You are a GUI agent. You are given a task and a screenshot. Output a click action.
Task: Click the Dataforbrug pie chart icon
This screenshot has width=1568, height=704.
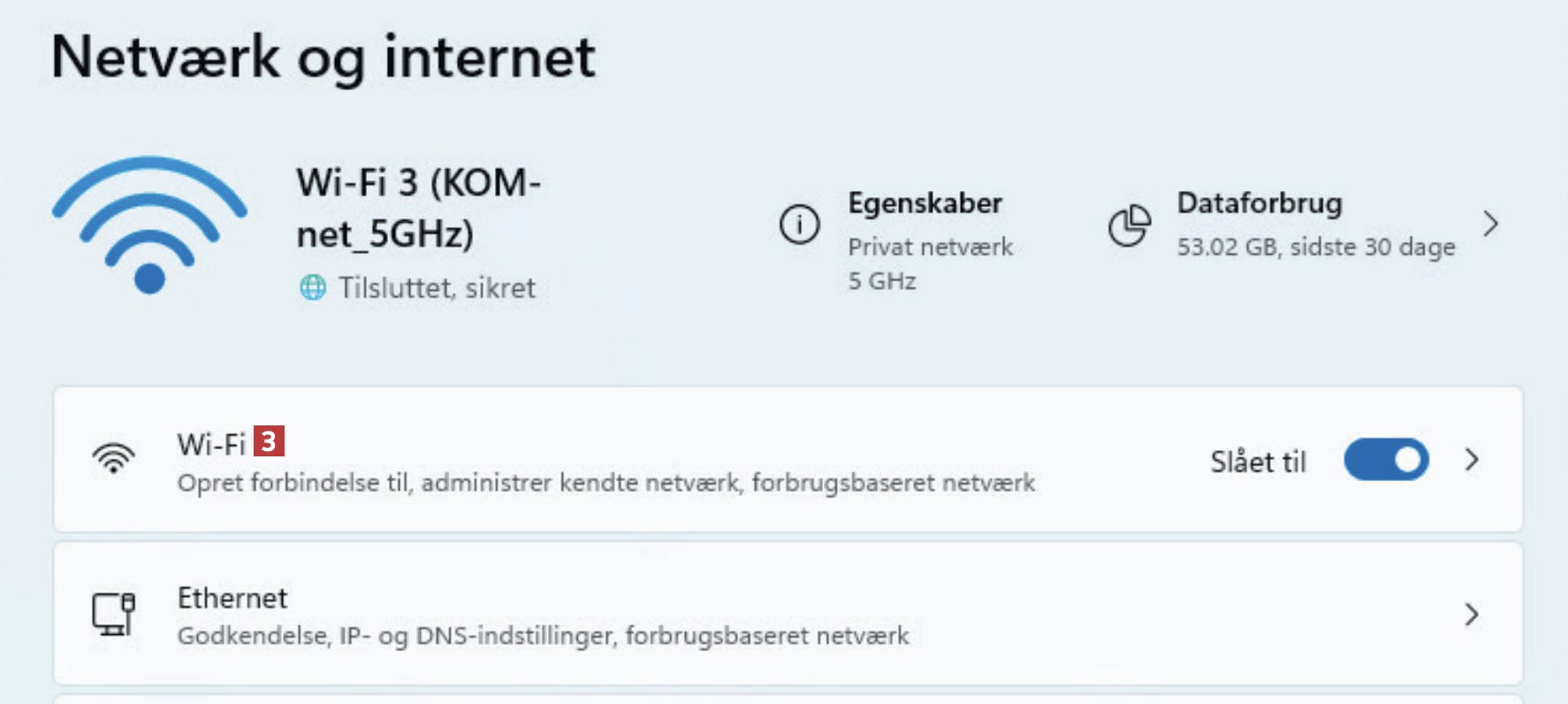click(1129, 225)
